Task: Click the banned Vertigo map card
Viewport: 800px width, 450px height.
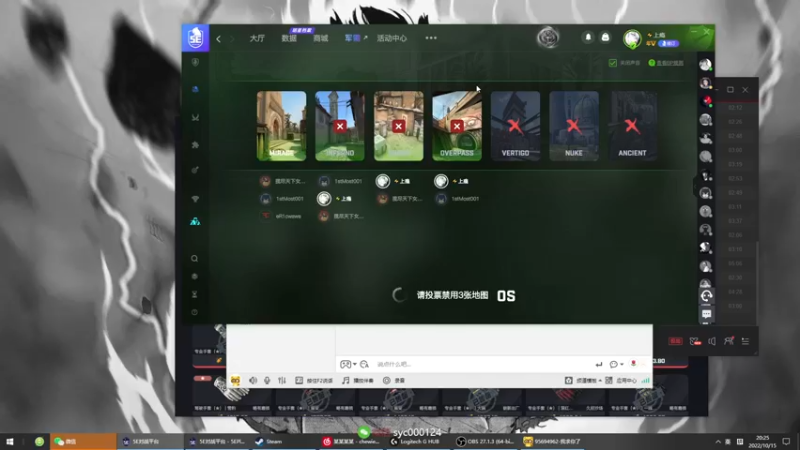Action: tap(515, 126)
